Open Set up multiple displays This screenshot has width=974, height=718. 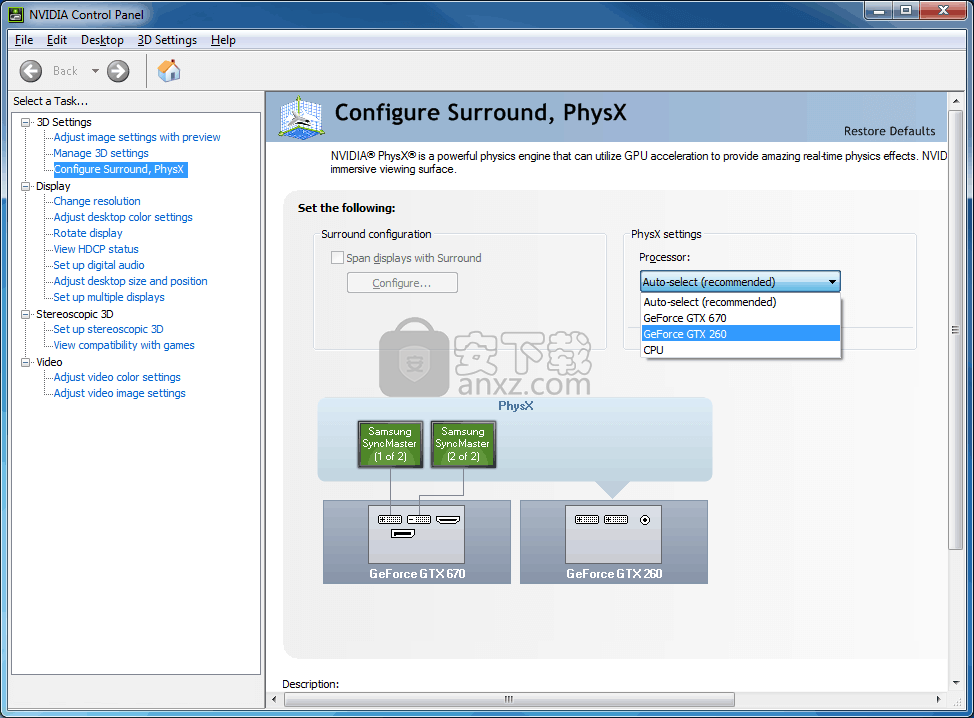coord(109,298)
